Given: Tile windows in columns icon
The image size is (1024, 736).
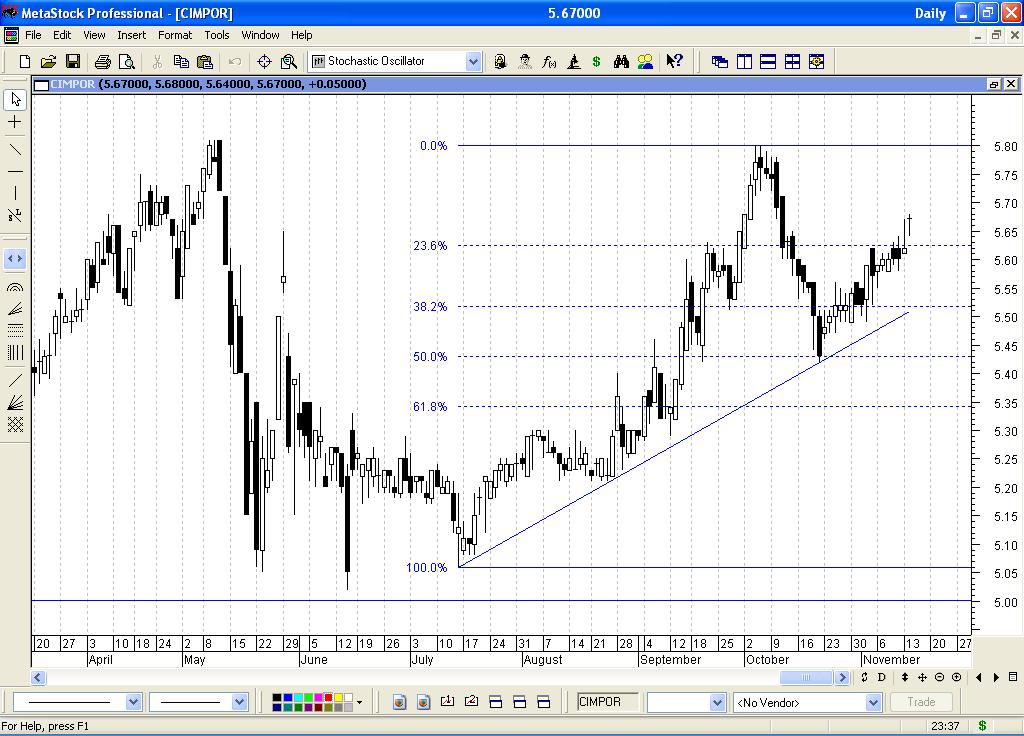Looking at the screenshot, I should (x=744, y=61).
